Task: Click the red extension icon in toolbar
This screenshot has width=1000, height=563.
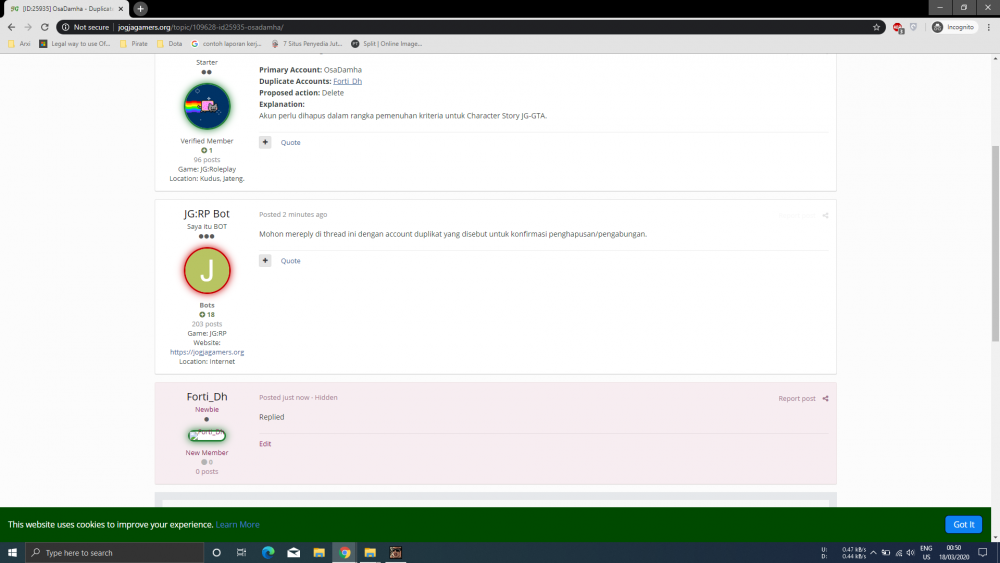Action: pyautogui.click(x=898, y=27)
